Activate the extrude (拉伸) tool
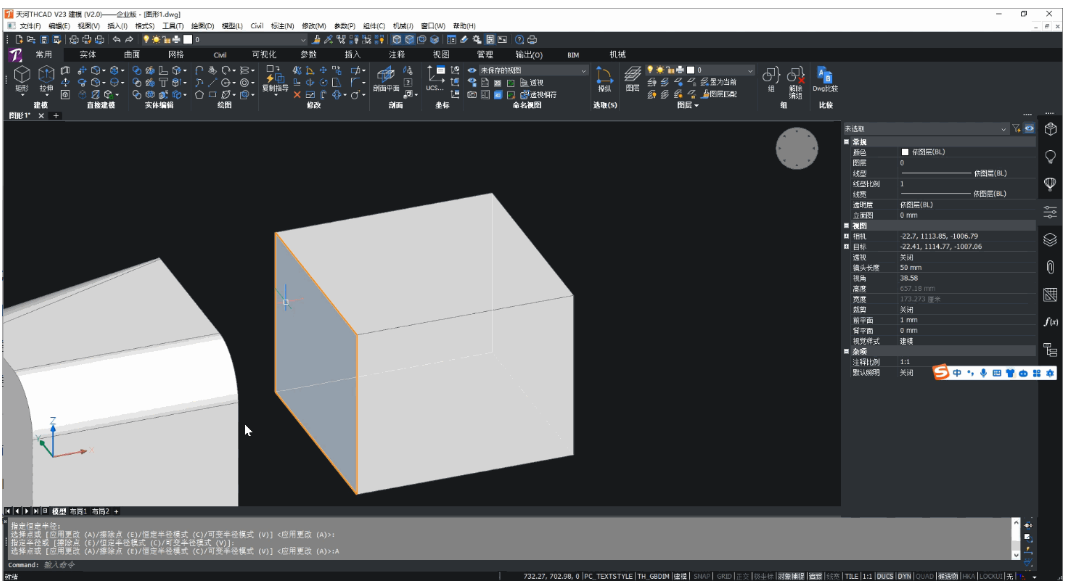Screen dimensions: 1068x584 point(46,79)
